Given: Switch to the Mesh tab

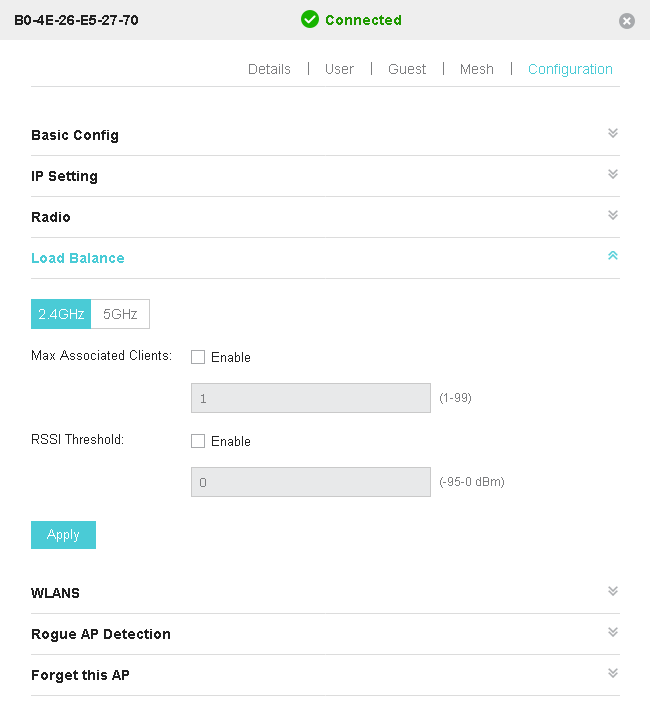Looking at the screenshot, I should click(477, 69).
